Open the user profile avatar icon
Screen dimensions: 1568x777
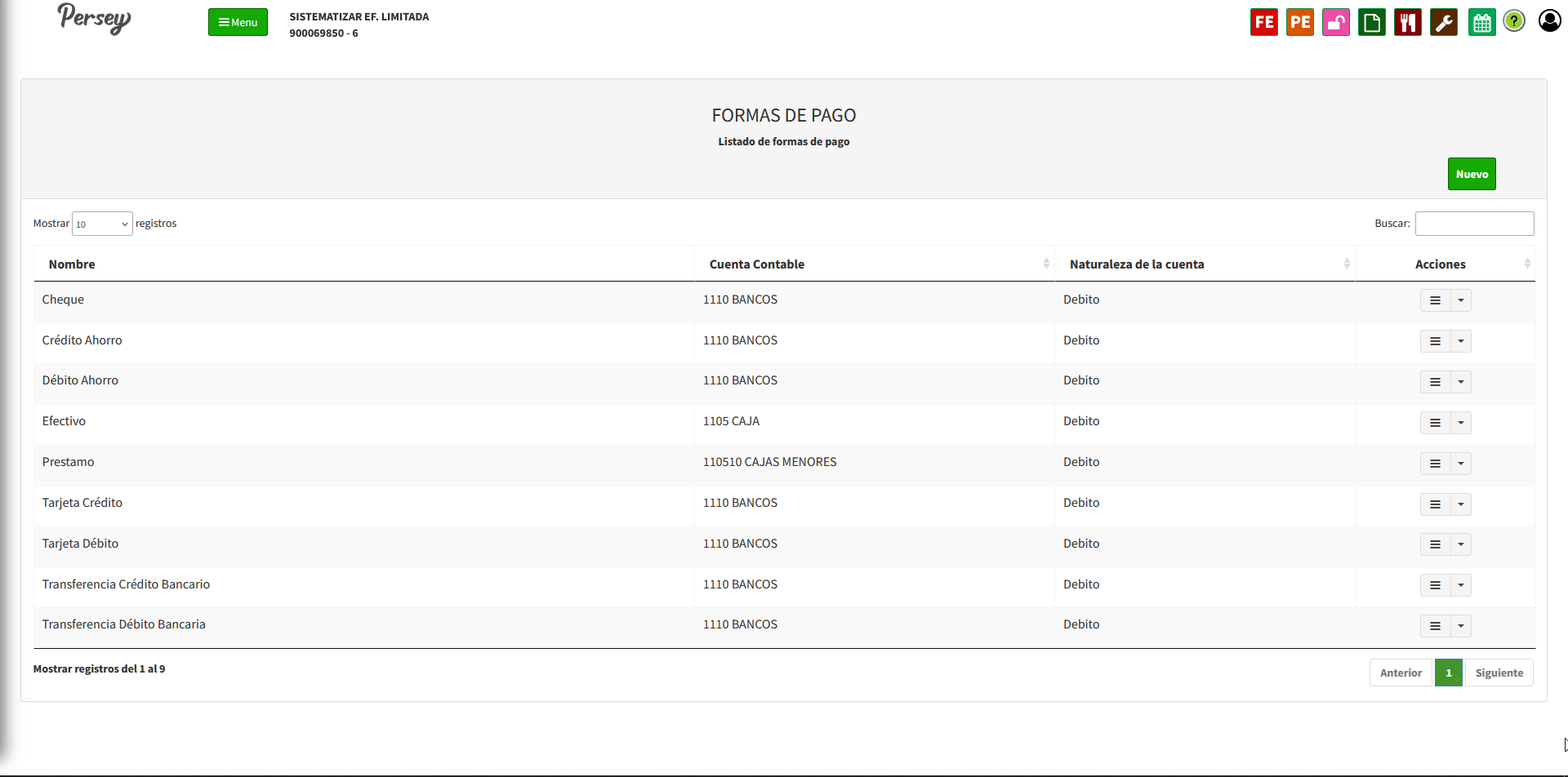point(1549,20)
